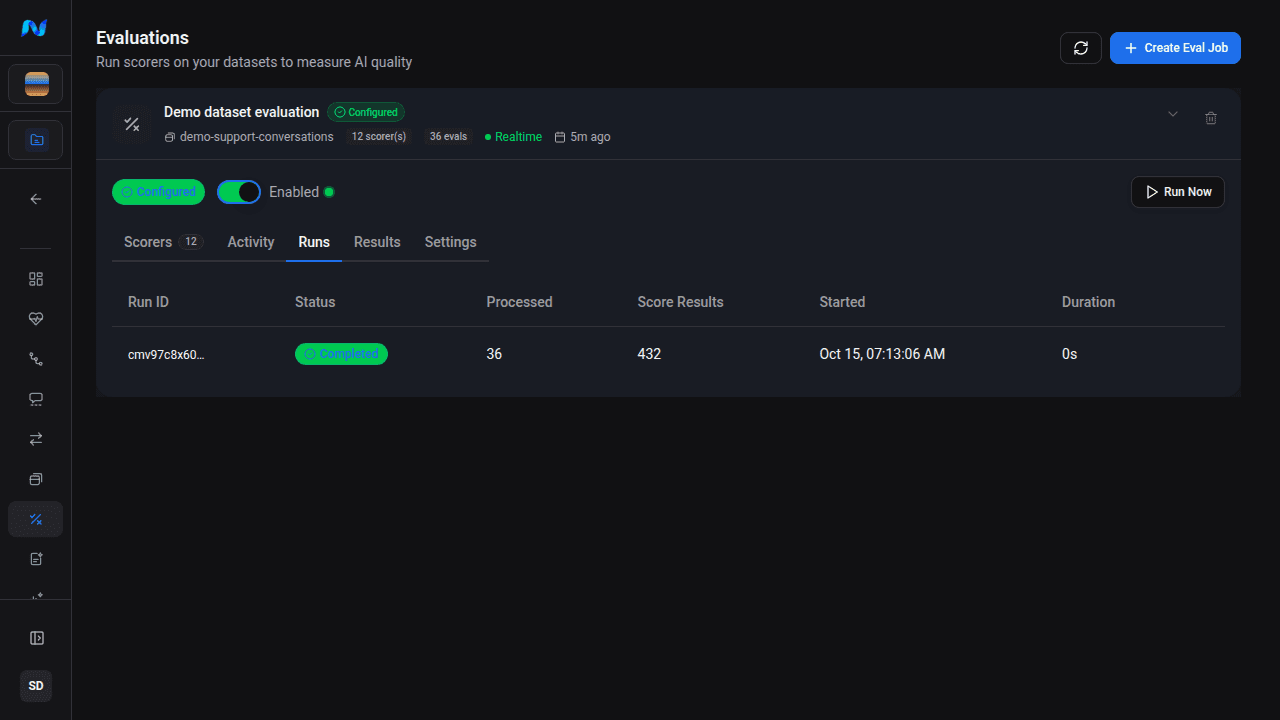The height and width of the screenshot is (720, 1280).
Task: Click the Run ID column header
Action: pos(148,302)
